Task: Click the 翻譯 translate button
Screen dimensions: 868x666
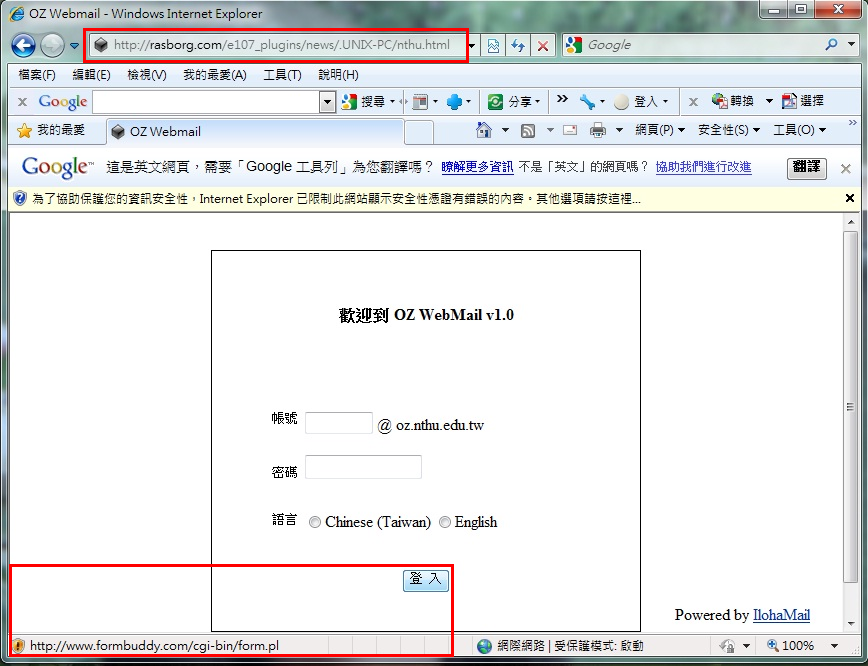Action: 807,167
